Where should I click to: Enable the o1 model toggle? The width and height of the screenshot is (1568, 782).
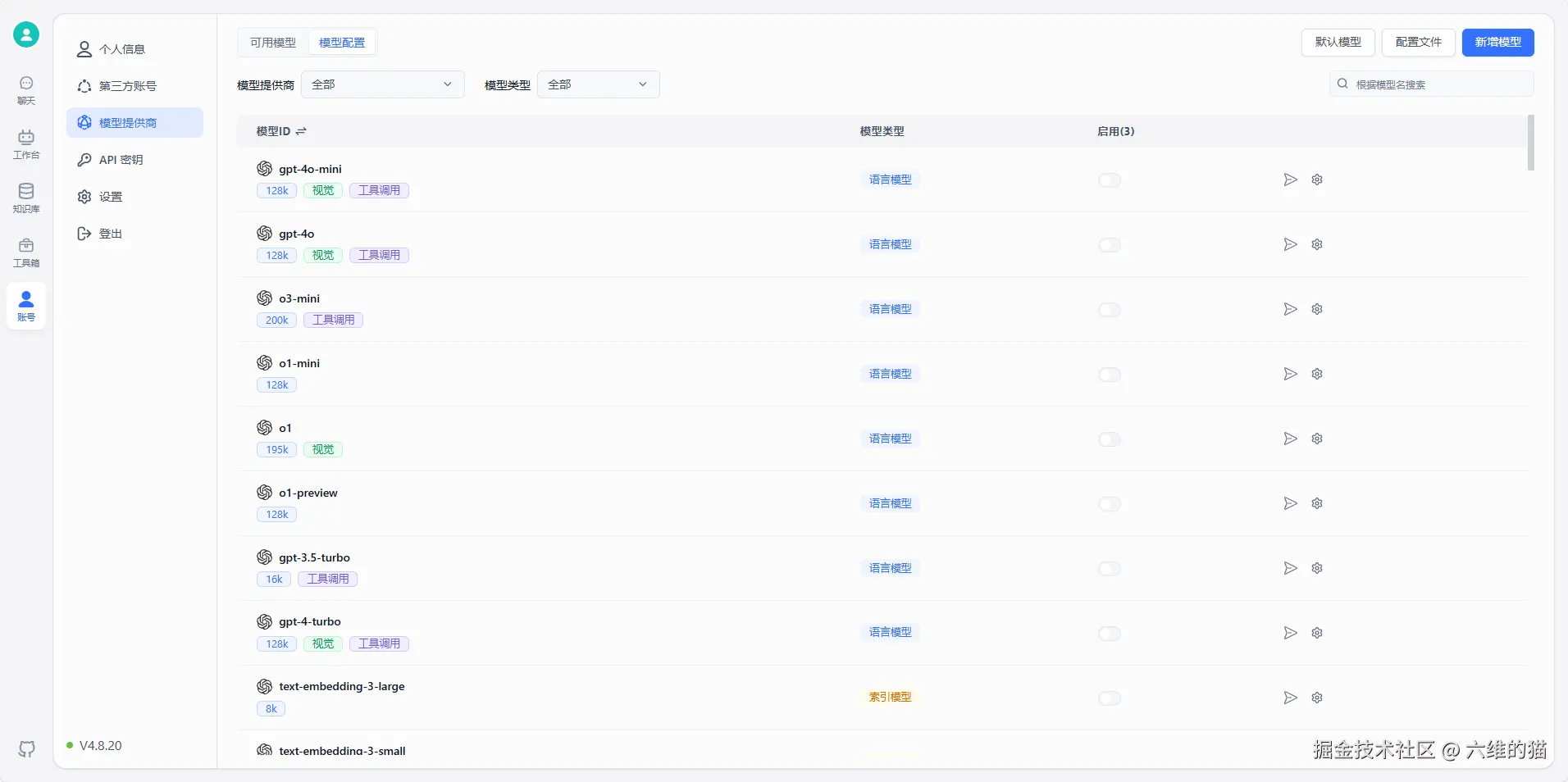click(x=1110, y=439)
